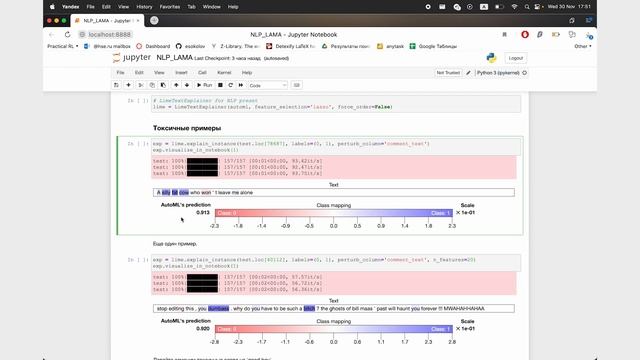640x360 pixels.
Task: Click the Wi-Fi status icon
Action: [x=514, y=7]
